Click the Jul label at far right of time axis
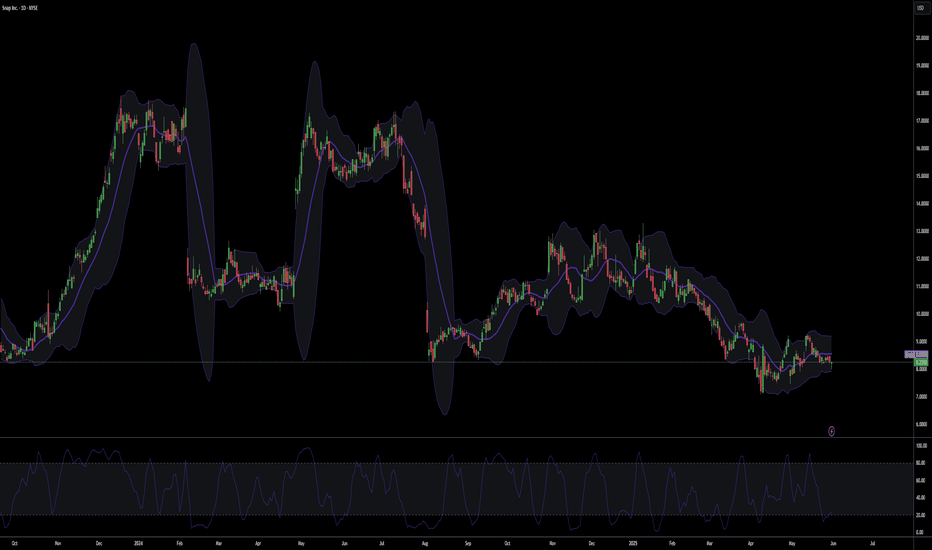The image size is (932, 550). tap(872, 543)
